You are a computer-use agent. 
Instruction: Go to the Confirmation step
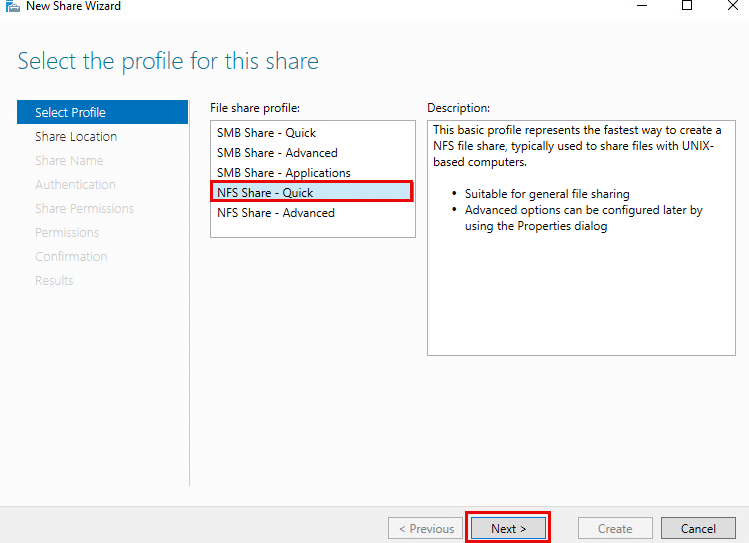[71, 257]
